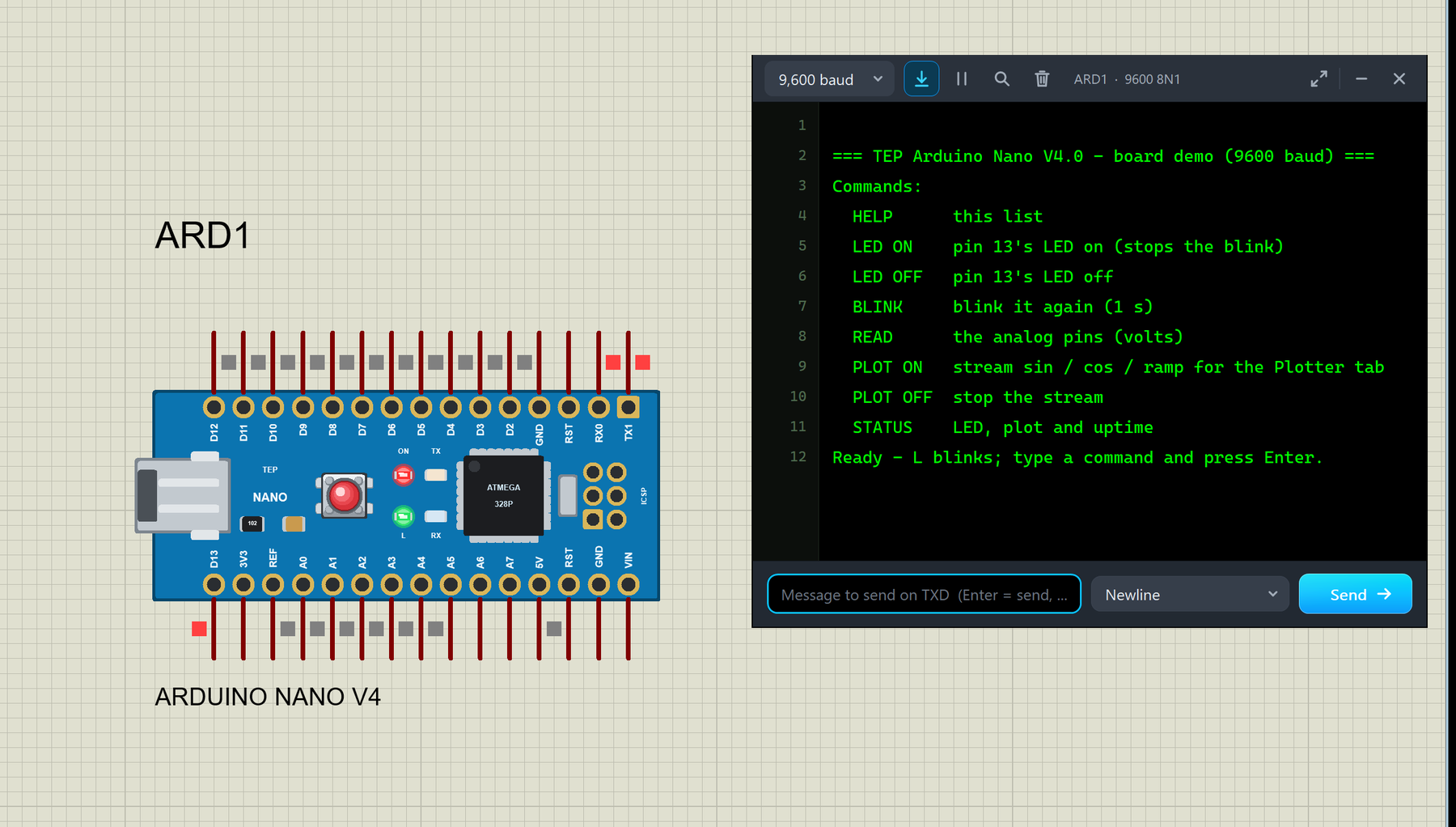
Task: Click the A7 analog pin pad
Action: point(510,584)
